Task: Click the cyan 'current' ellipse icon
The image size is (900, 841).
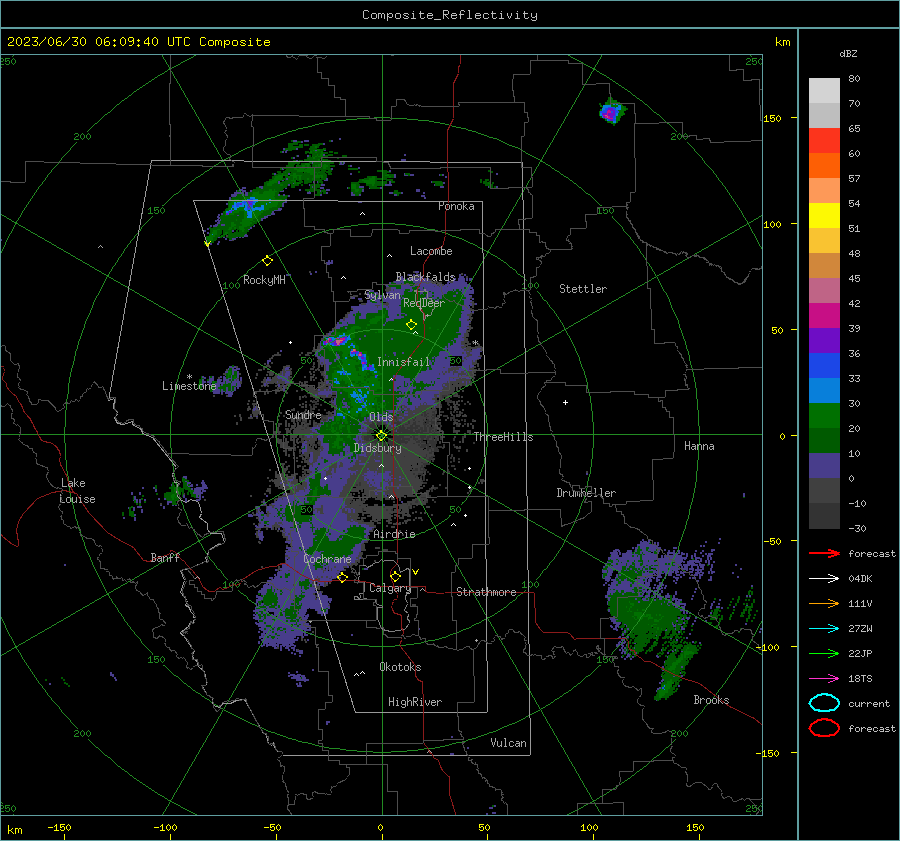Action: pyautogui.click(x=824, y=703)
